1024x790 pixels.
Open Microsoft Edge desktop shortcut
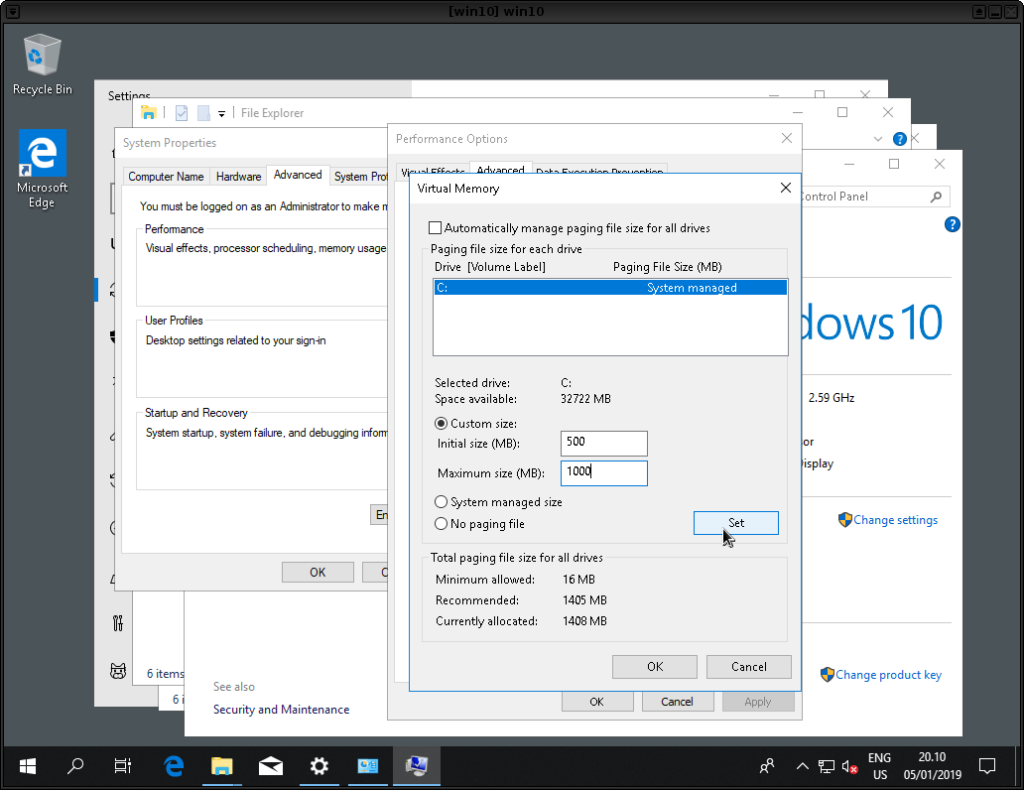click(42, 168)
